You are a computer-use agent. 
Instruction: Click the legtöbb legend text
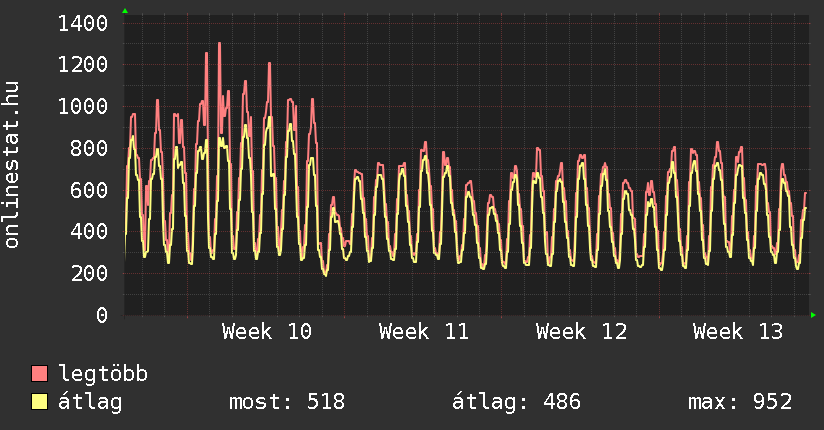(103, 374)
